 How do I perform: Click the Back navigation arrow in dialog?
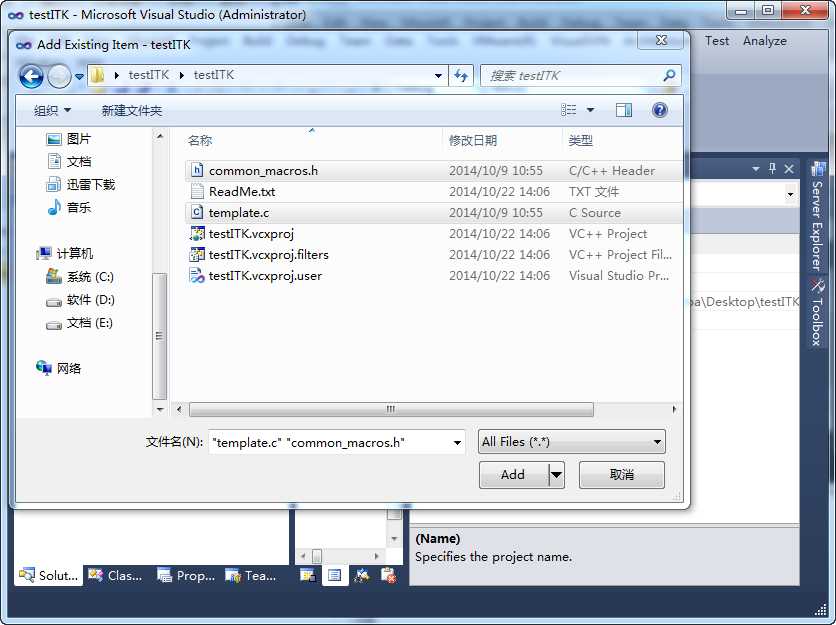pos(31,77)
